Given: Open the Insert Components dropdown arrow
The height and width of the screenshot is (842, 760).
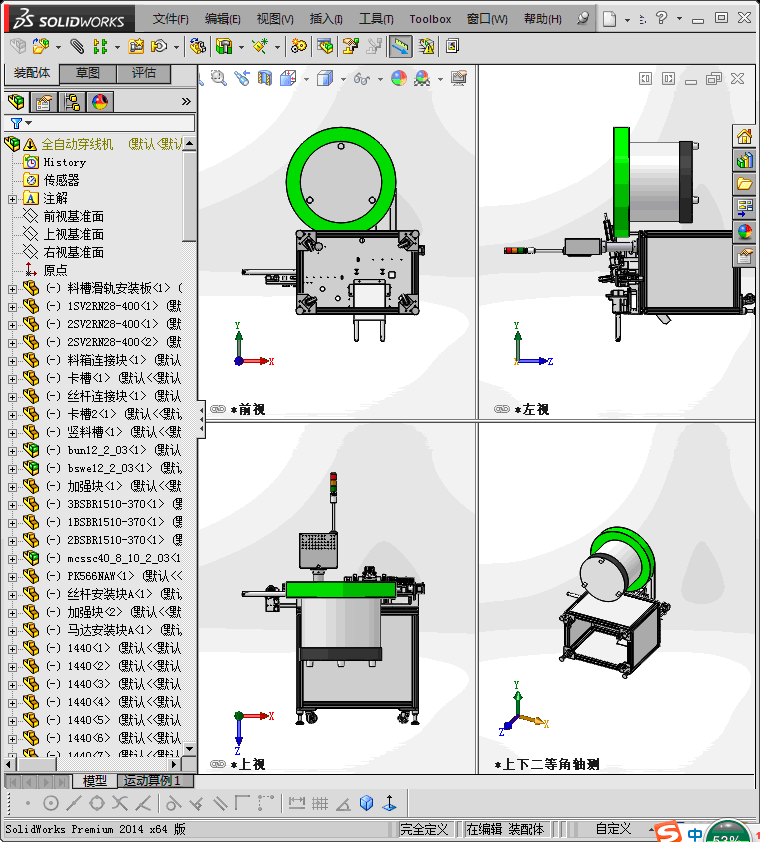Looking at the screenshot, I should tap(58, 47).
